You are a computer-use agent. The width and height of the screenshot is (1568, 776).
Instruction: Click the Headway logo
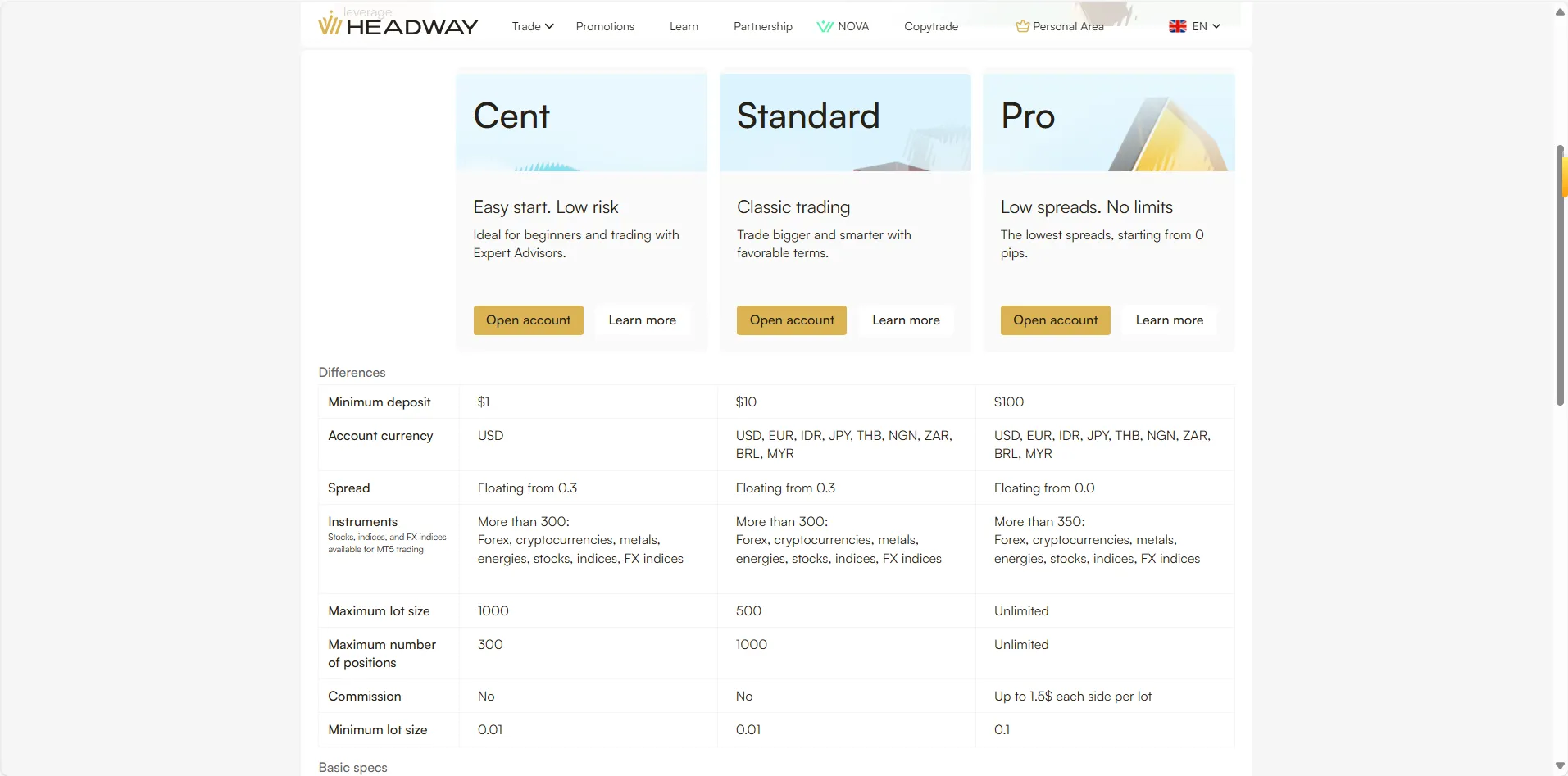398,25
